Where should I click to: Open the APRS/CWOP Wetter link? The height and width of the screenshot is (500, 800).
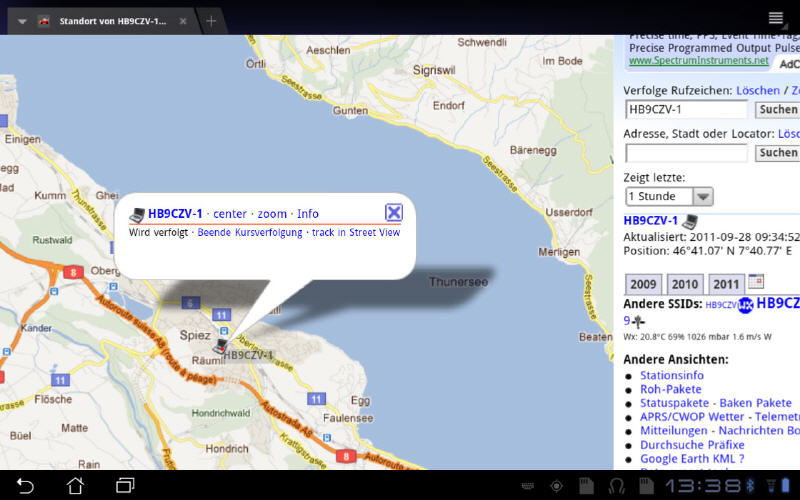click(x=692, y=417)
